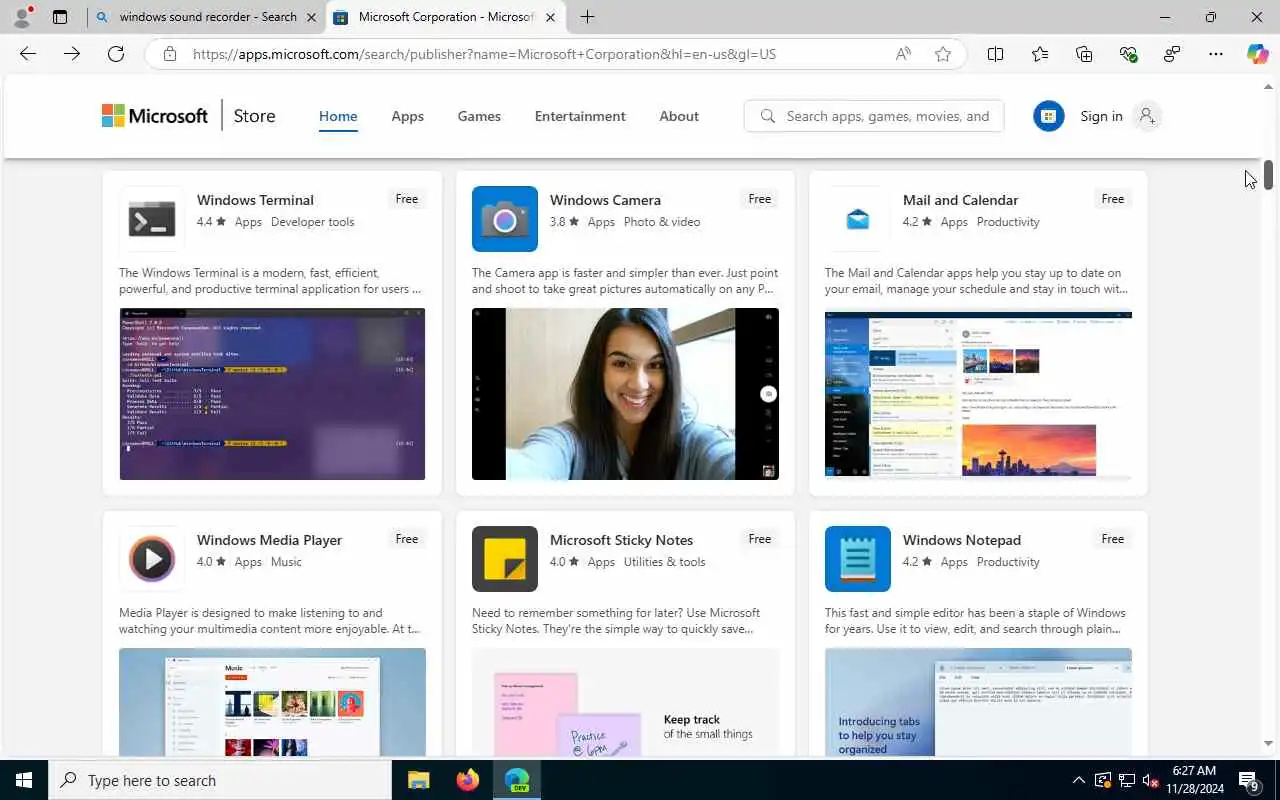
Task: Click the search magnifier icon in Store
Action: coord(767,116)
